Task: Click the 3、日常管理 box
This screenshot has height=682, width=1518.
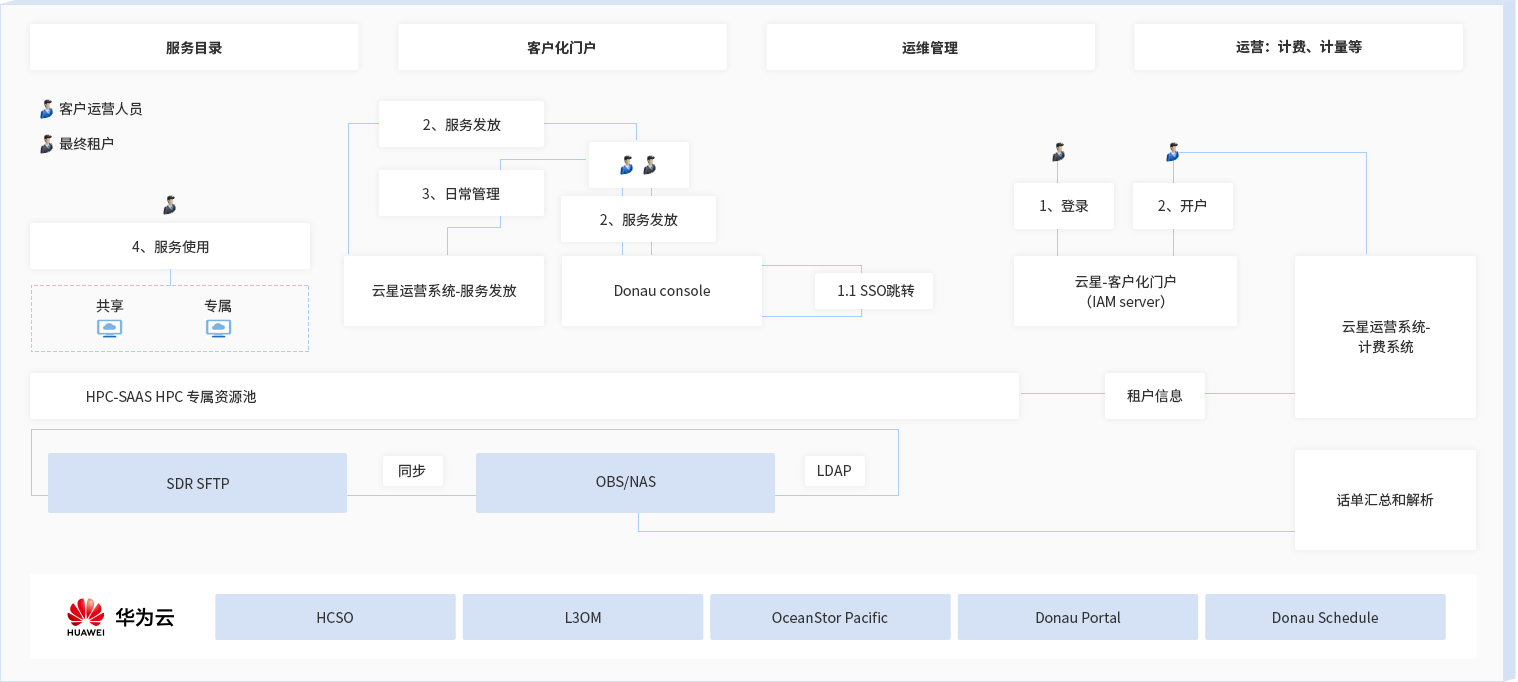Action: [x=461, y=193]
